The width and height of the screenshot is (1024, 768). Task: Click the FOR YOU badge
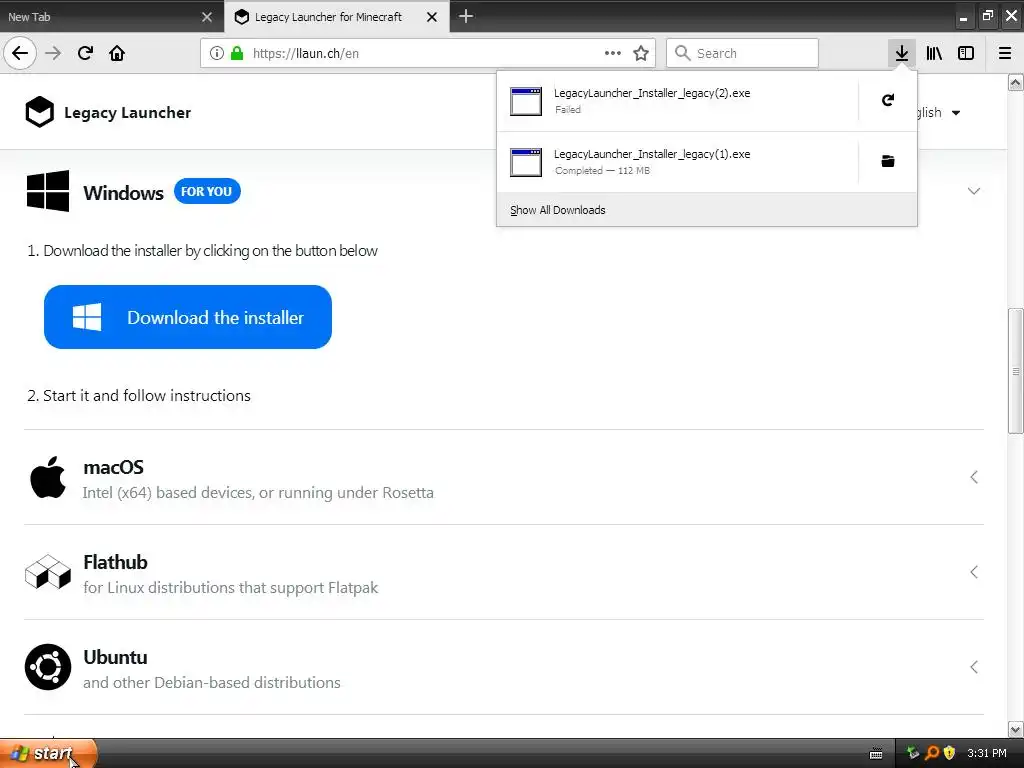(207, 191)
